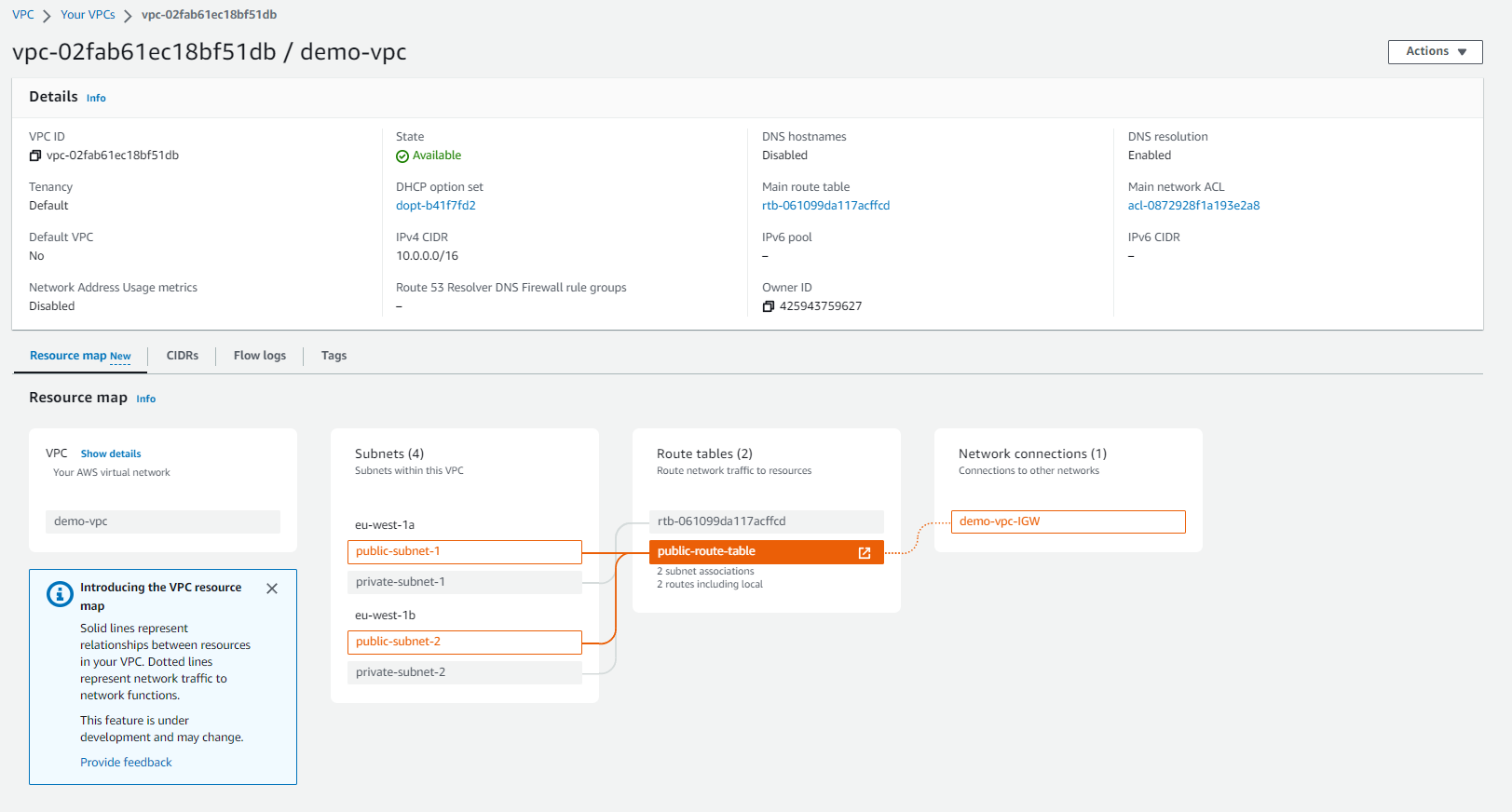Open the Resource map tab
The width and height of the screenshot is (1512, 812).
click(80, 356)
